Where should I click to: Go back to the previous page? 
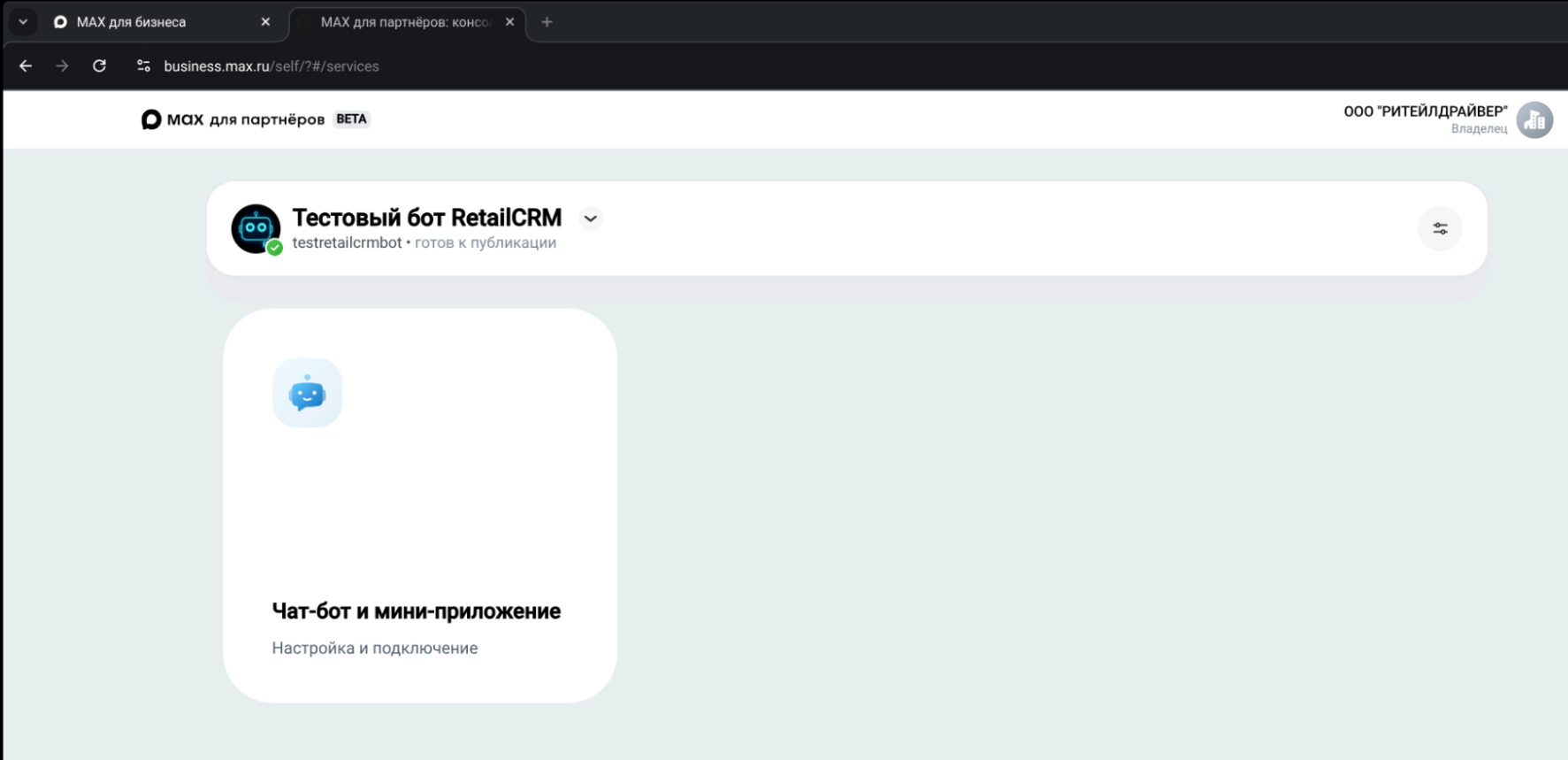click(26, 66)
